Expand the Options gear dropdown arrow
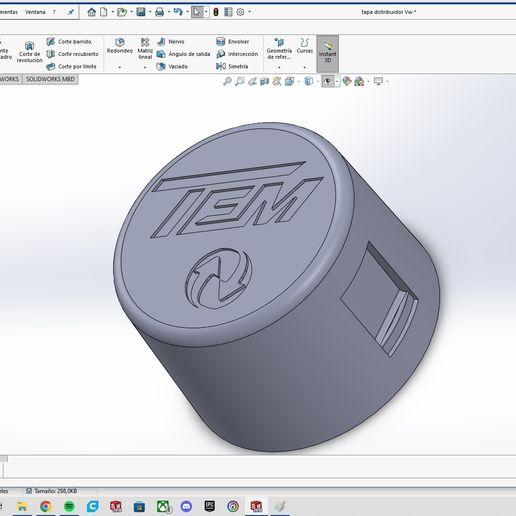 [x=249, y=12]
